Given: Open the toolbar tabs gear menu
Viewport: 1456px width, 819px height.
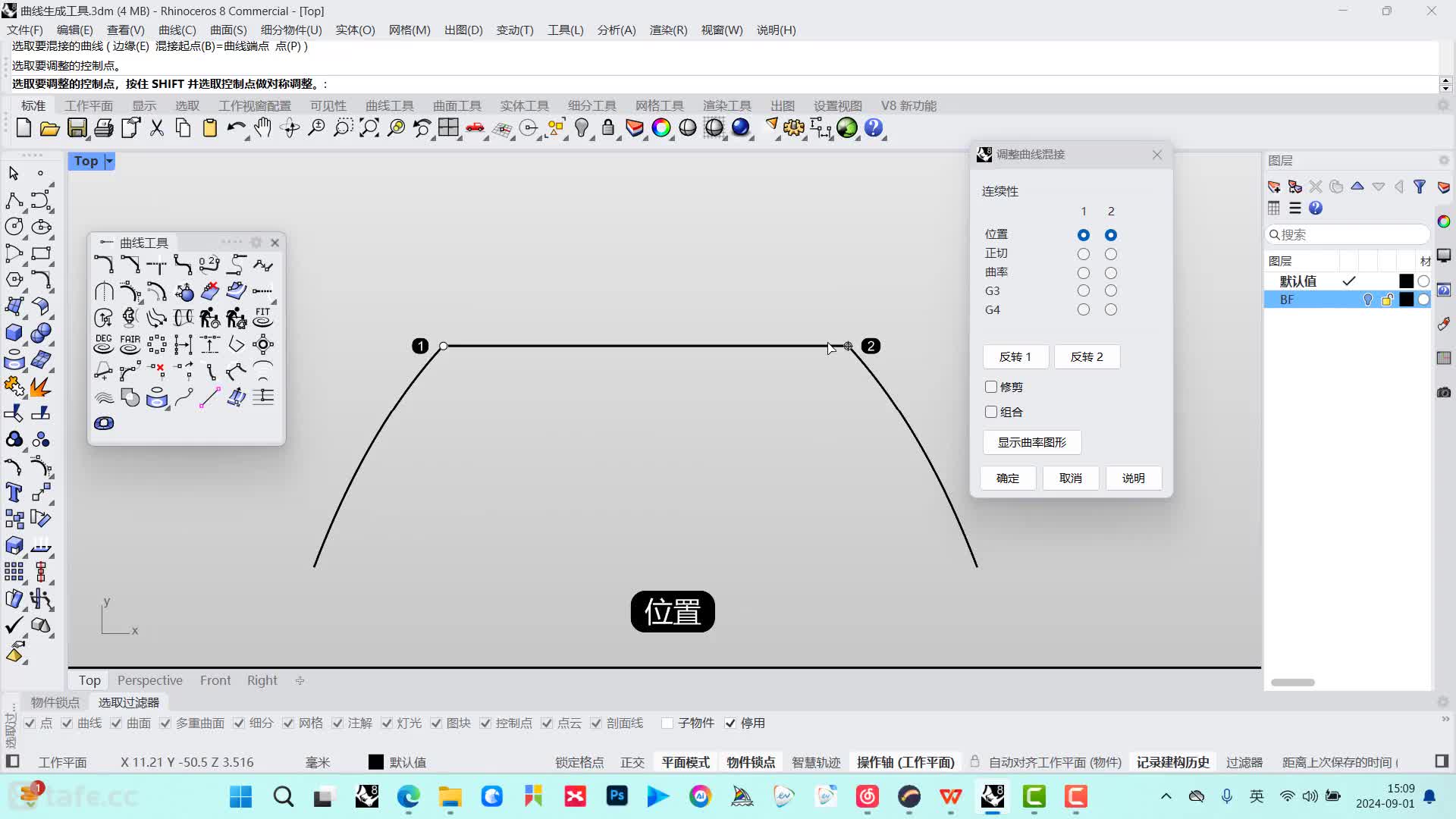Looking at the screenshot, I should [1444, 105].
